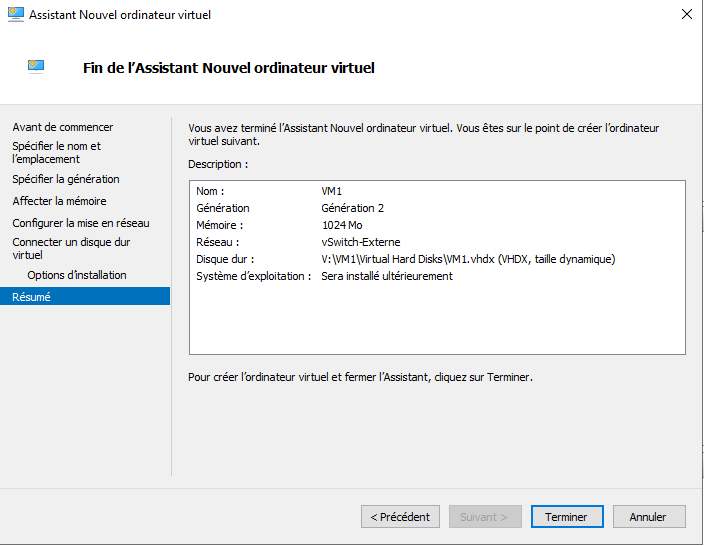
Task: Open the Options d'installation sub-step
Action: 77,275
